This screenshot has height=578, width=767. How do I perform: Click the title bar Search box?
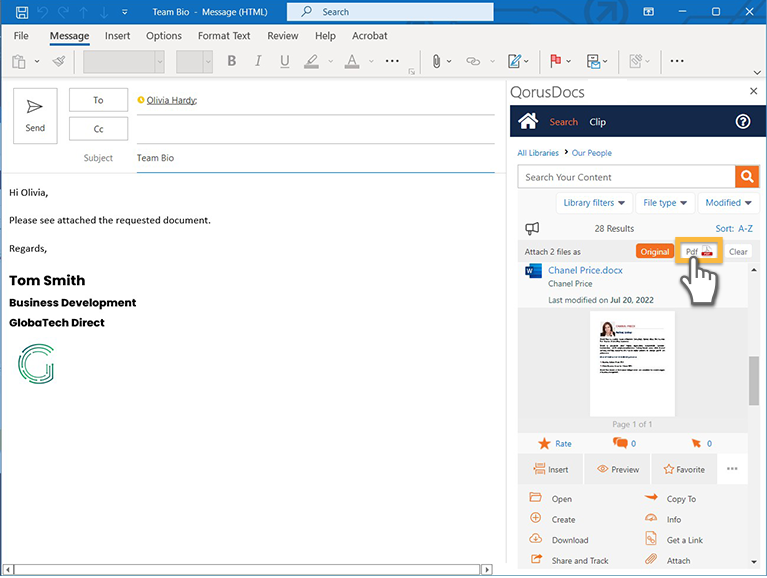coord(390,12)
